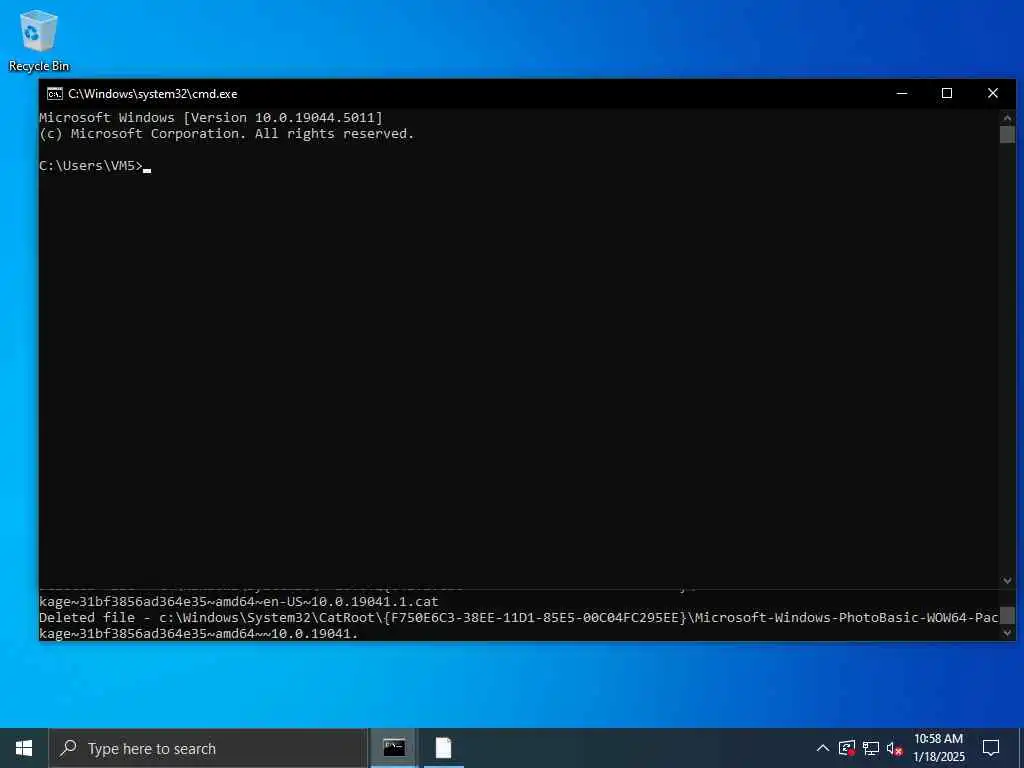Screen dimensions: 1024x768
Task: Click the cmd.exe title bar icon
Action: pyautogui.click(x=55, y=94)
